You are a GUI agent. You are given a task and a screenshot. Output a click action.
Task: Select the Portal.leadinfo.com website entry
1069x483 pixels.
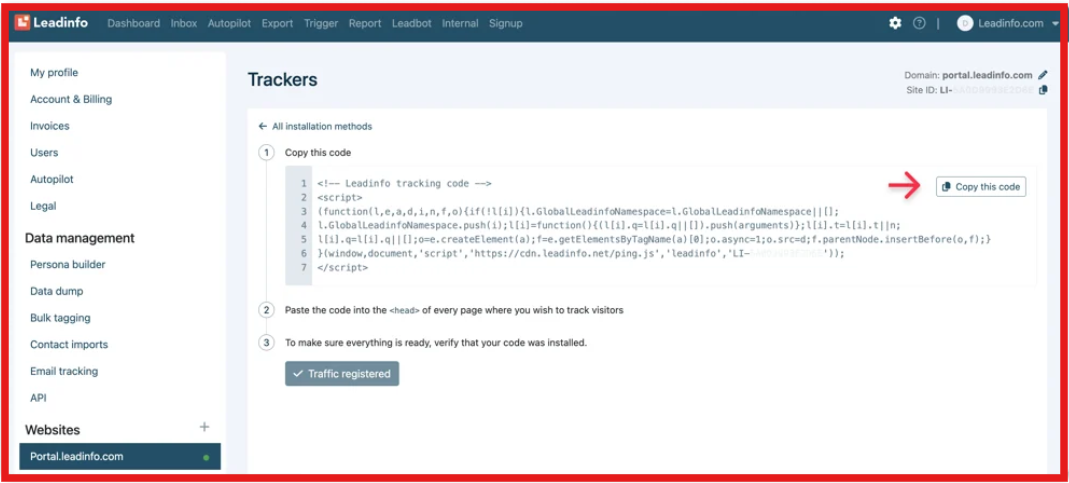[120, 456]
